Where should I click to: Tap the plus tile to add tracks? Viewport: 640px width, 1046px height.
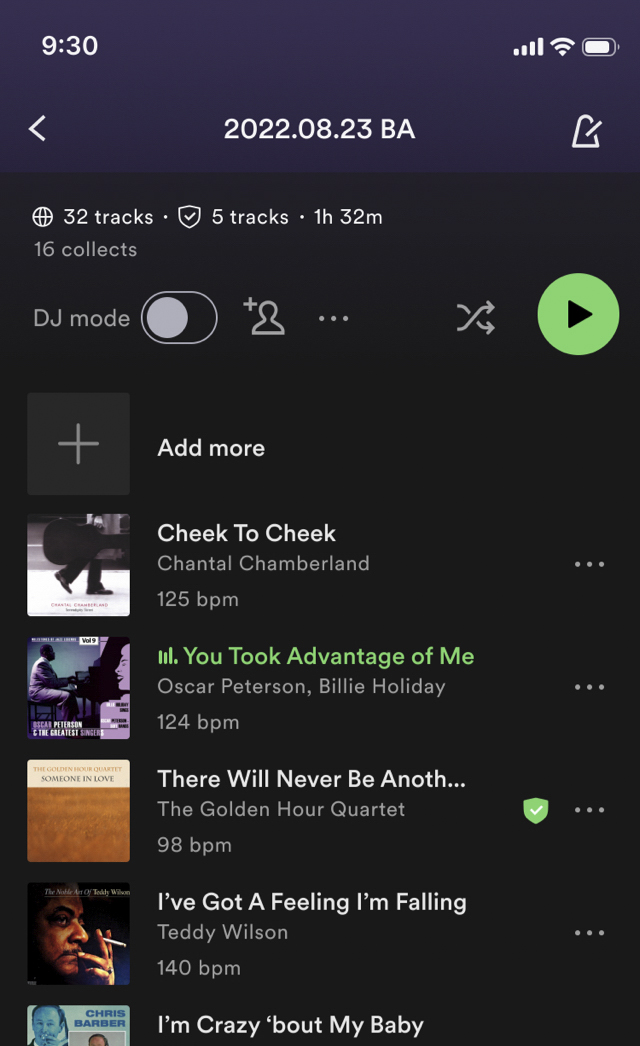tap(79, 444)
